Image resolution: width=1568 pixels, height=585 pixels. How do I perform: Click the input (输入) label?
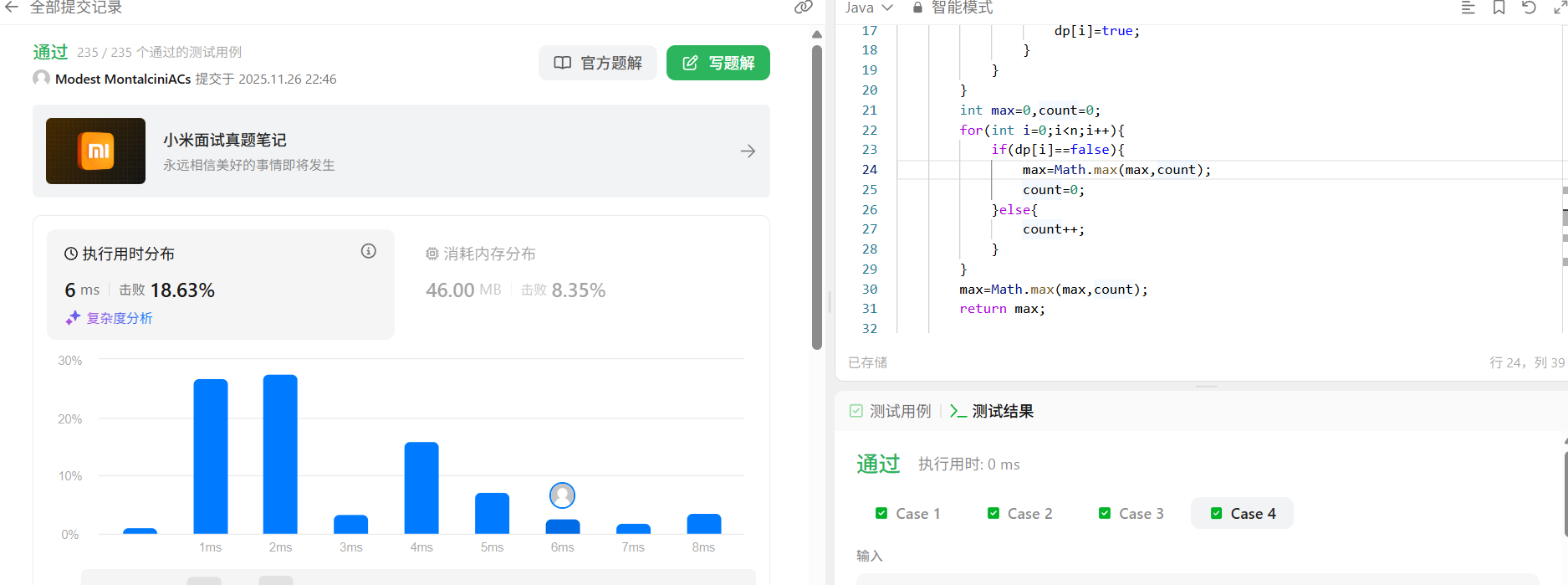tap(870, 556)
